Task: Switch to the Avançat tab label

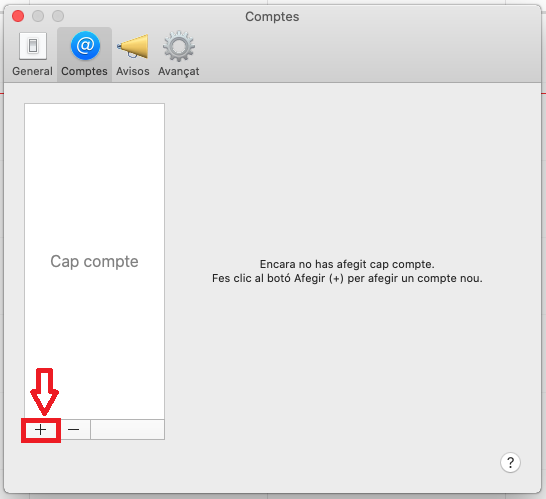Action: coord(179,71)
